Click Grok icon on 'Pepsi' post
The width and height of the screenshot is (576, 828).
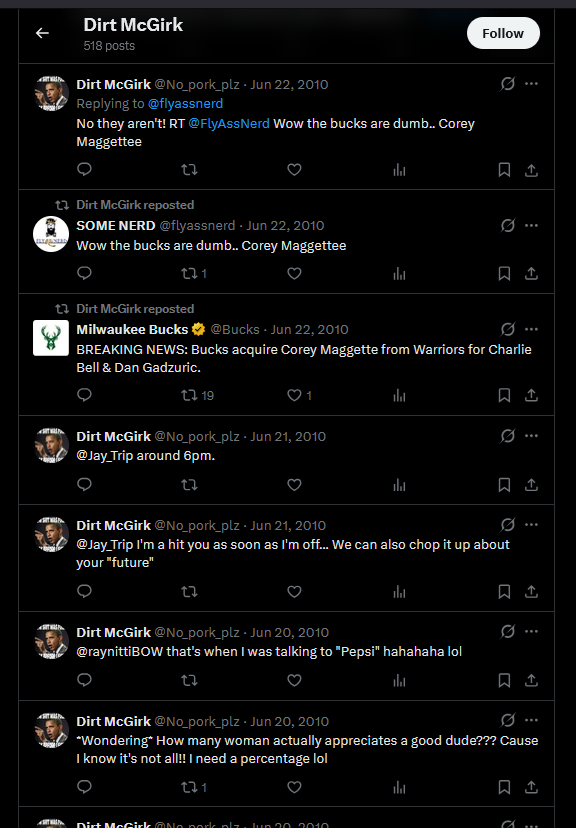pos(507,632)
